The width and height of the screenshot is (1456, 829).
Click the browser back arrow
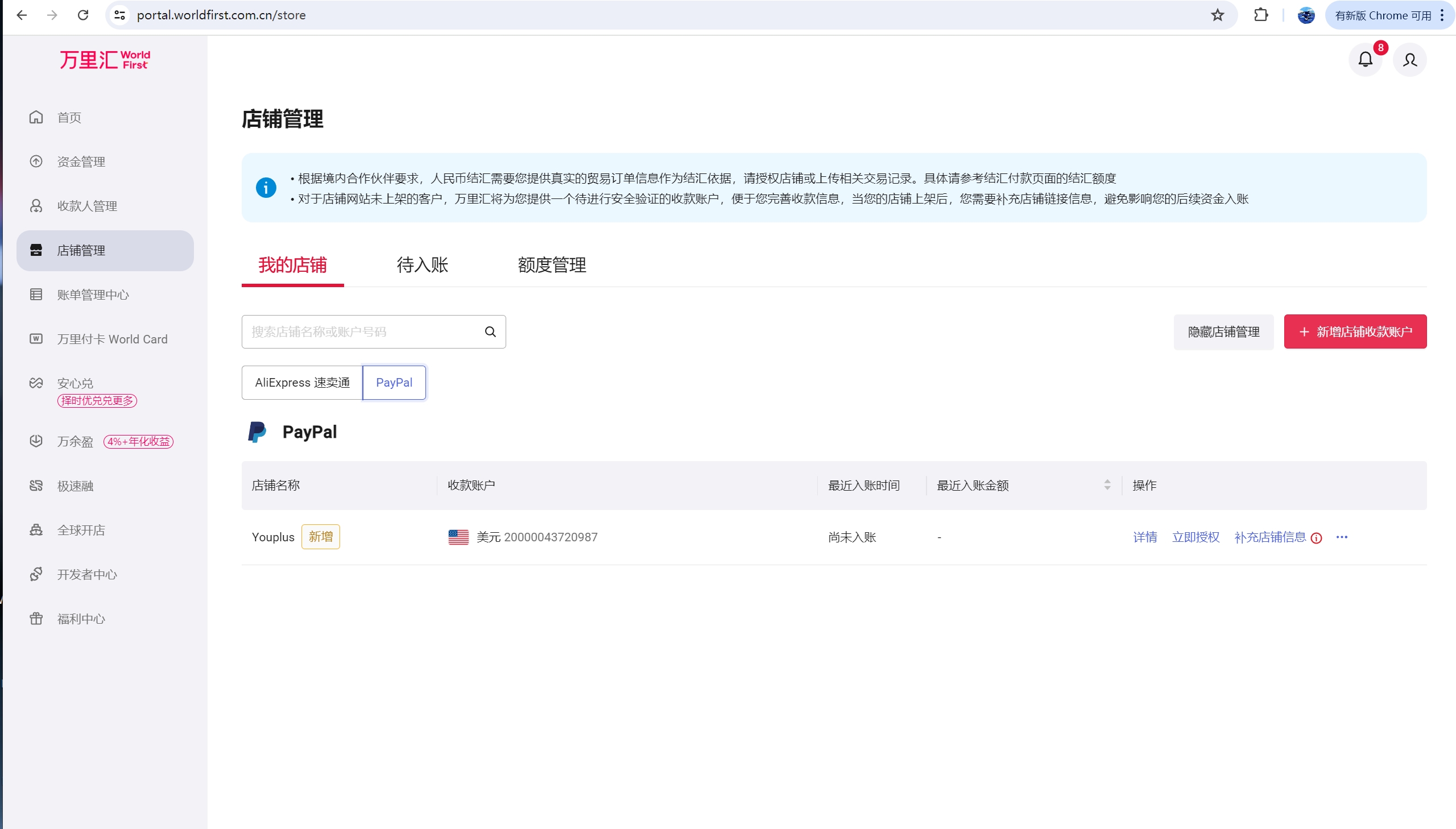[22, 15]
